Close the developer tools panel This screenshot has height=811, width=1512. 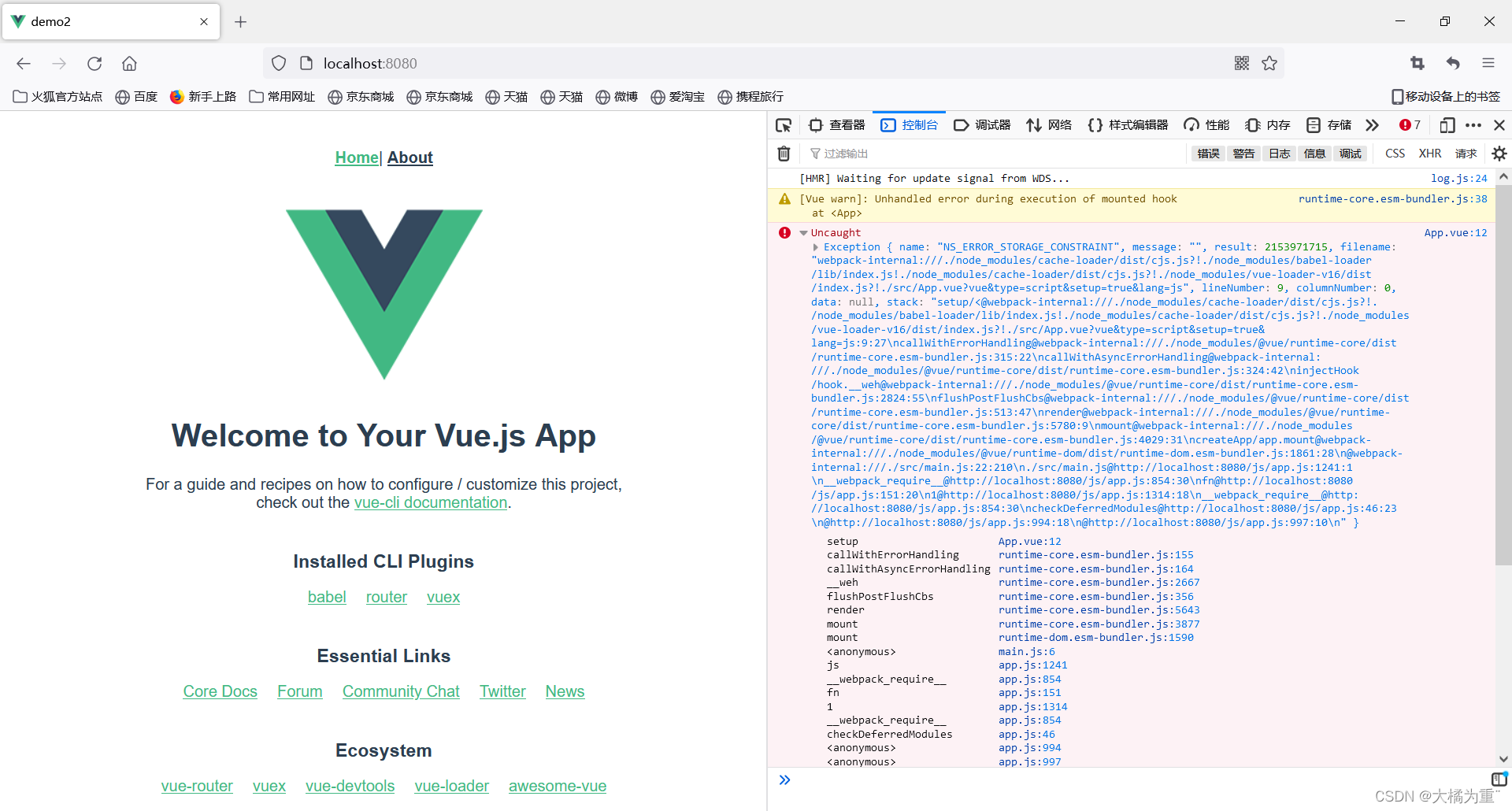pyautogui.click(x=1499, y=125)
